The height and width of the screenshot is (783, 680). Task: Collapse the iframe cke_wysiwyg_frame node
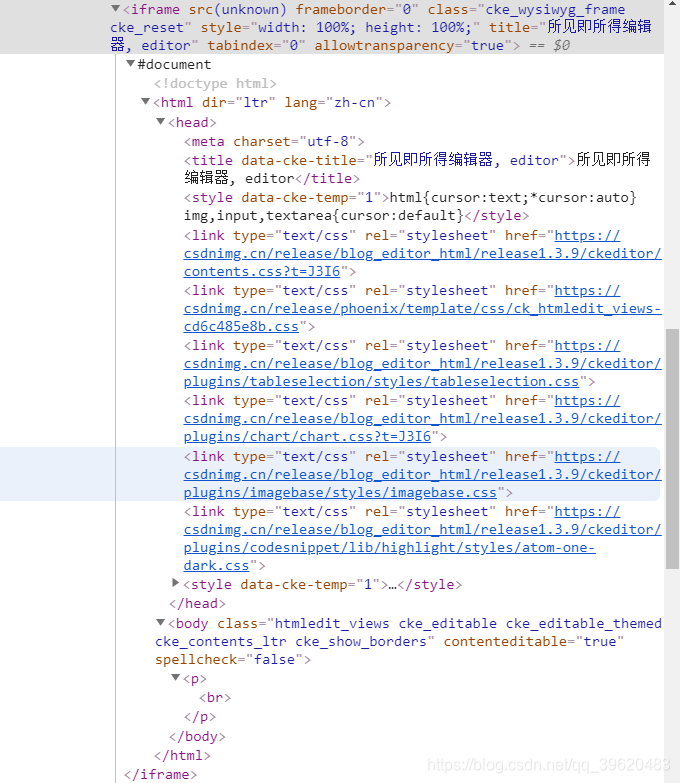click(x=115, y=8)
